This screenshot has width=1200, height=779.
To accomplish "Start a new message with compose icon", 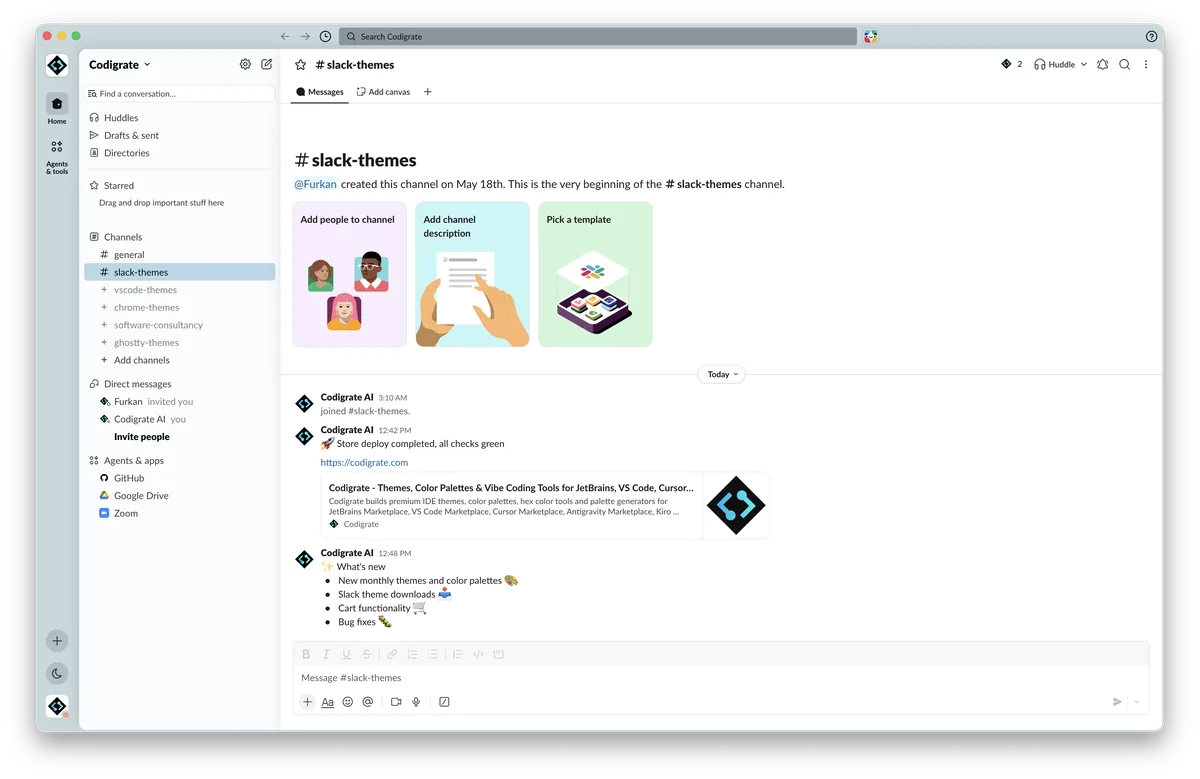I will [266, 64].
